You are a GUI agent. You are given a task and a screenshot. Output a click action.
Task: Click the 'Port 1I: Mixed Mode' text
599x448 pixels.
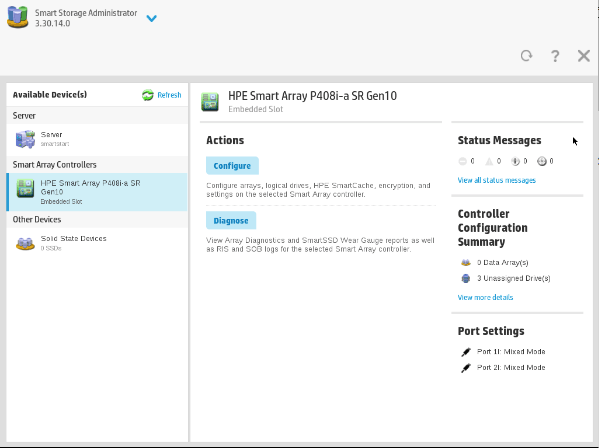[511, 352]
